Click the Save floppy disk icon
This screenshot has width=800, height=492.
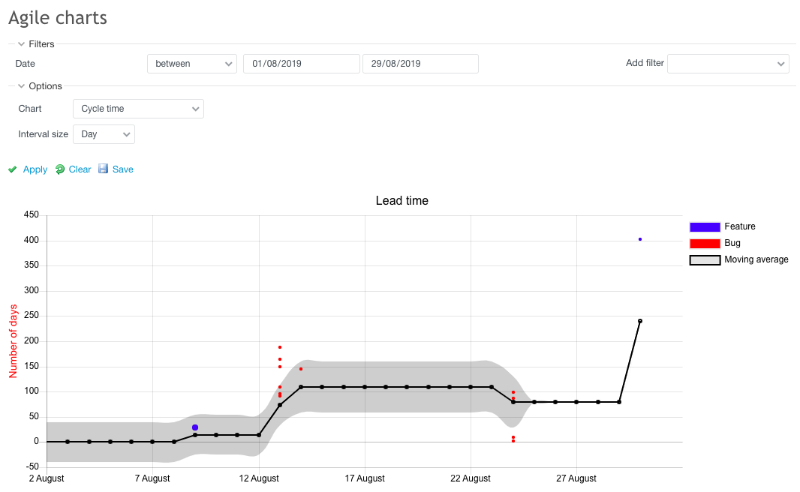click(x=103, y=170)
